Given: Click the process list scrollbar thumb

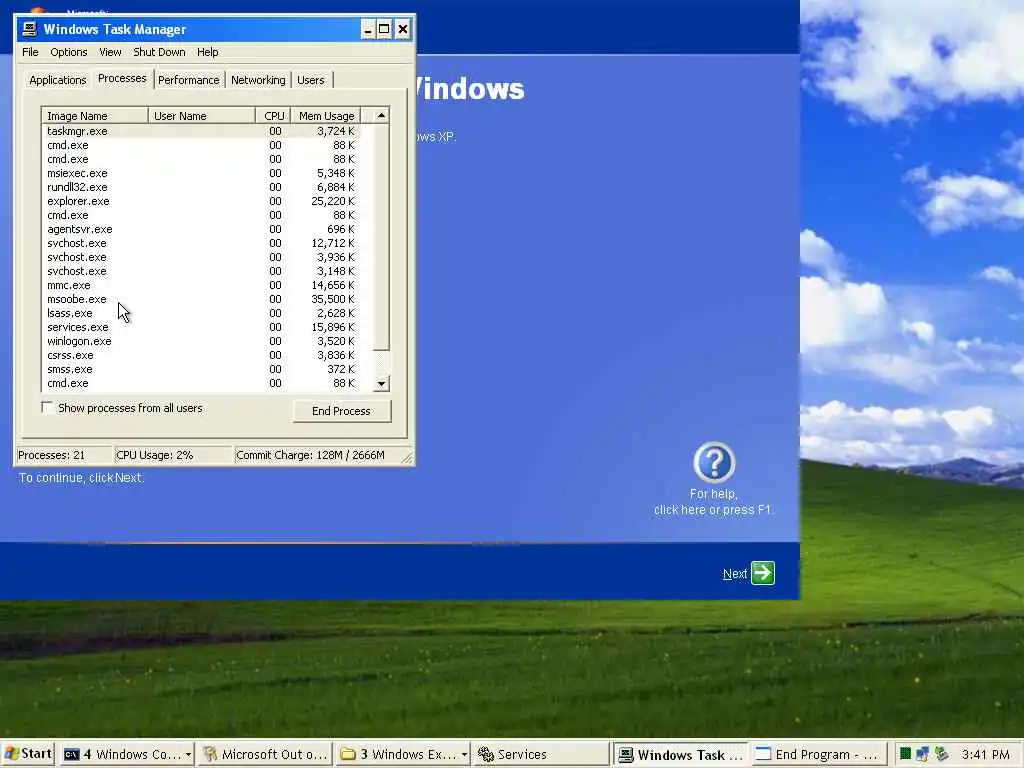Looking at the screenshot, I should click(381, 236).
